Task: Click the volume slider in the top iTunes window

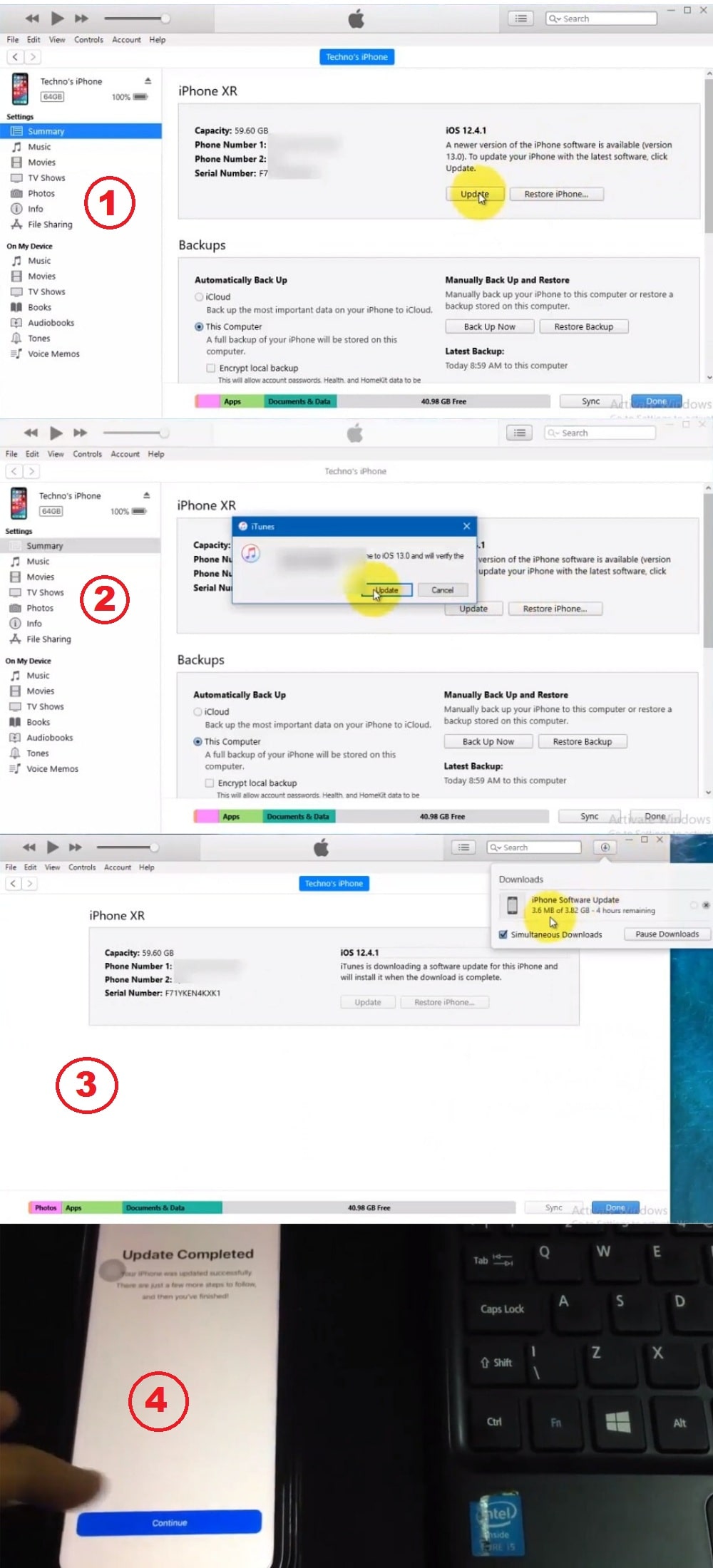Action: tap(136, 19)
